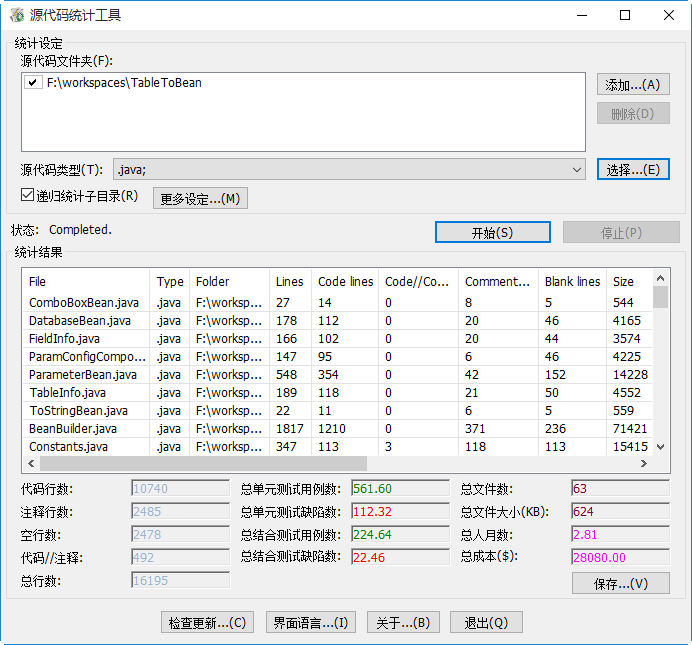The image size is (692, 645).
Task: Select DatabaseBean.java row
Action: click(x=338, y=321)
